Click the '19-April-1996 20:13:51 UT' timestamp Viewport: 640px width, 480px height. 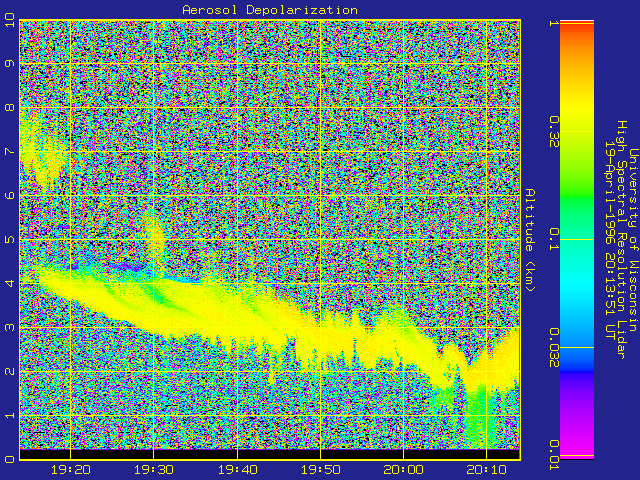(x=610, y=240)
